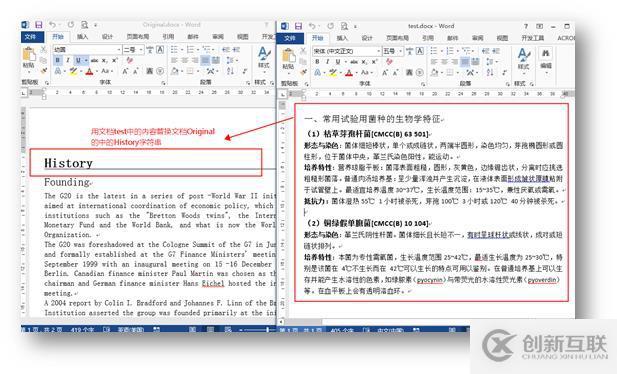Click Bullets list icon in test.docx window
This screenshot has height=374, width=617.
click(x=435, y=51)
